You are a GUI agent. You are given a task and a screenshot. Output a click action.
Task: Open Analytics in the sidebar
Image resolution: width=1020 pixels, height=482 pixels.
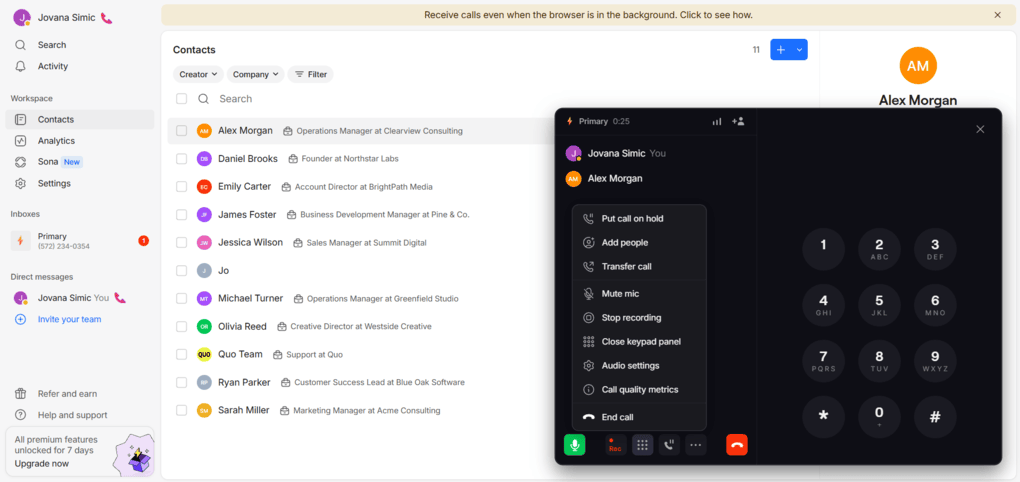[56, 141]
